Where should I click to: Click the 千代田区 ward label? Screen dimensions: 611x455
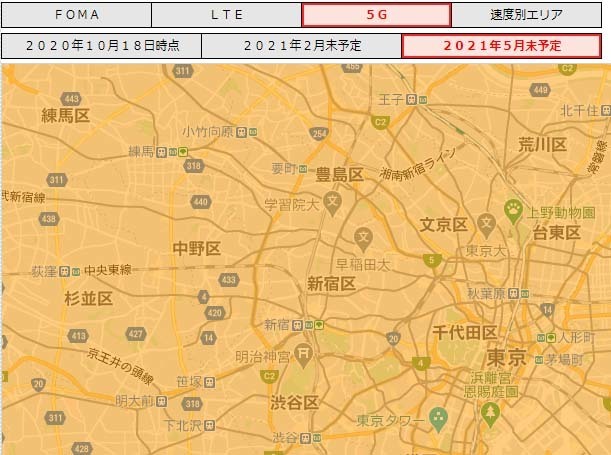[465, 333]
